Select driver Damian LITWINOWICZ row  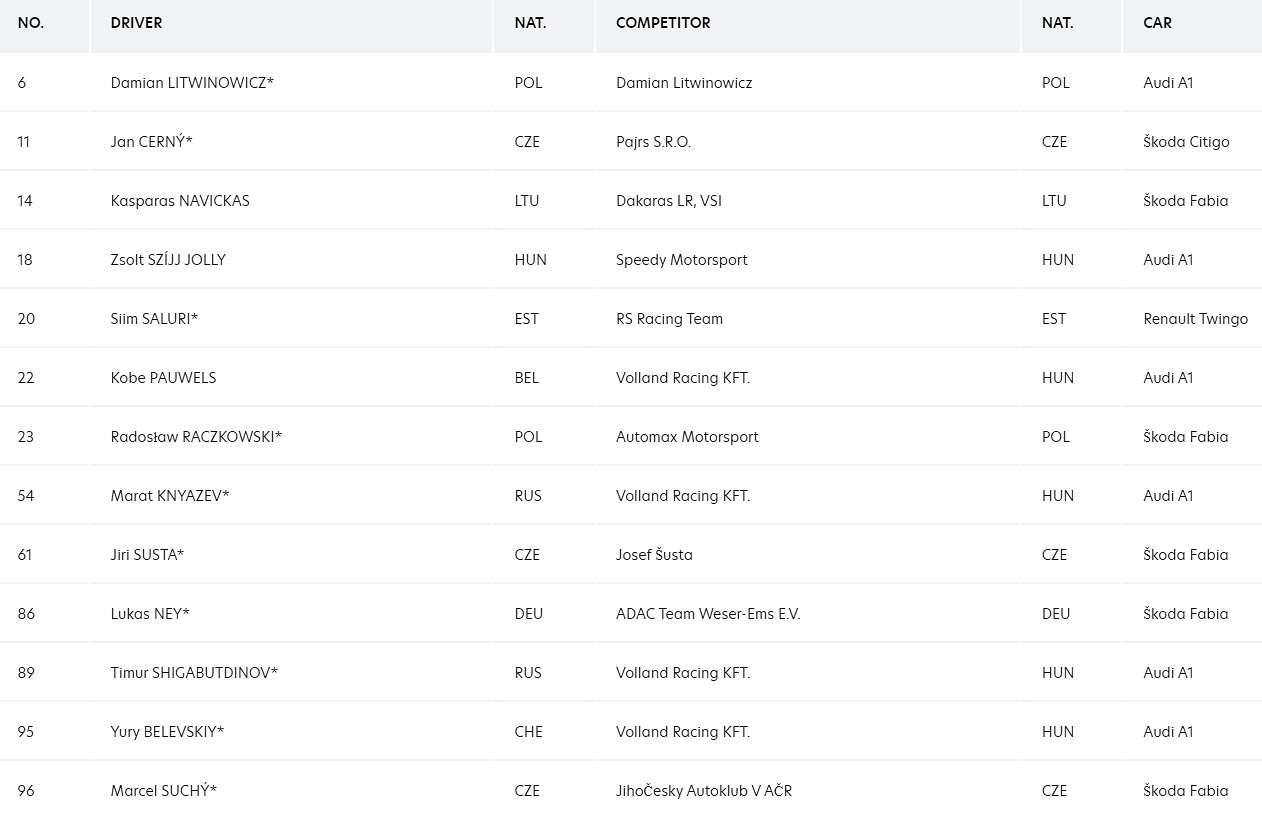click(x=631, y=83)
